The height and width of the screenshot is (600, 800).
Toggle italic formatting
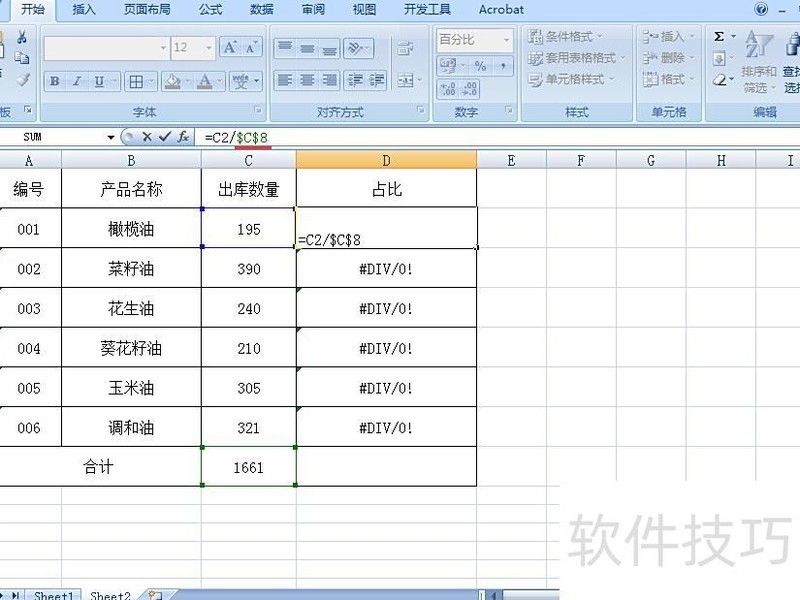[x=76, y=82]
